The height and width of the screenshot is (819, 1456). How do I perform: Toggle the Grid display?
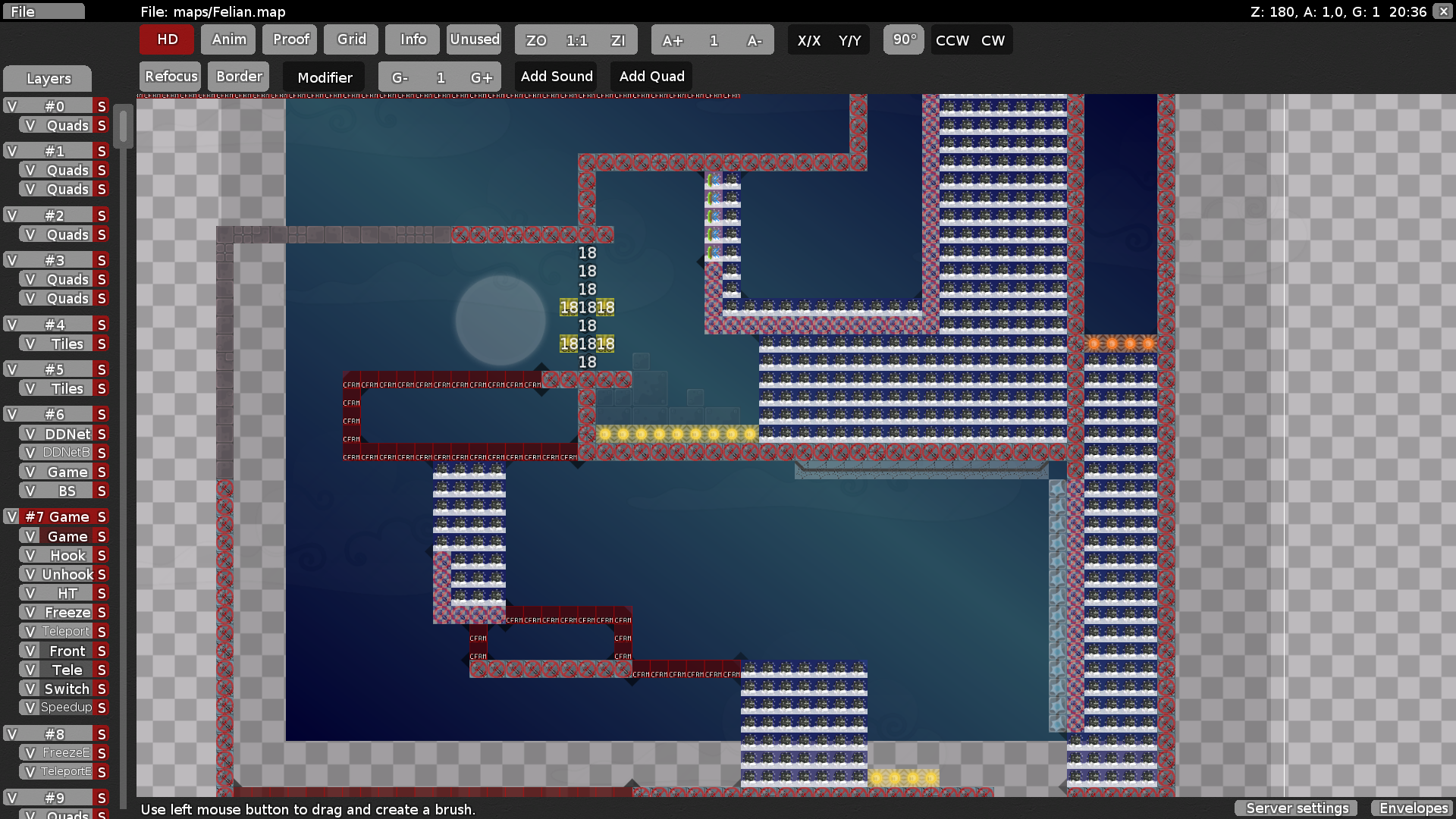(351, 39)
